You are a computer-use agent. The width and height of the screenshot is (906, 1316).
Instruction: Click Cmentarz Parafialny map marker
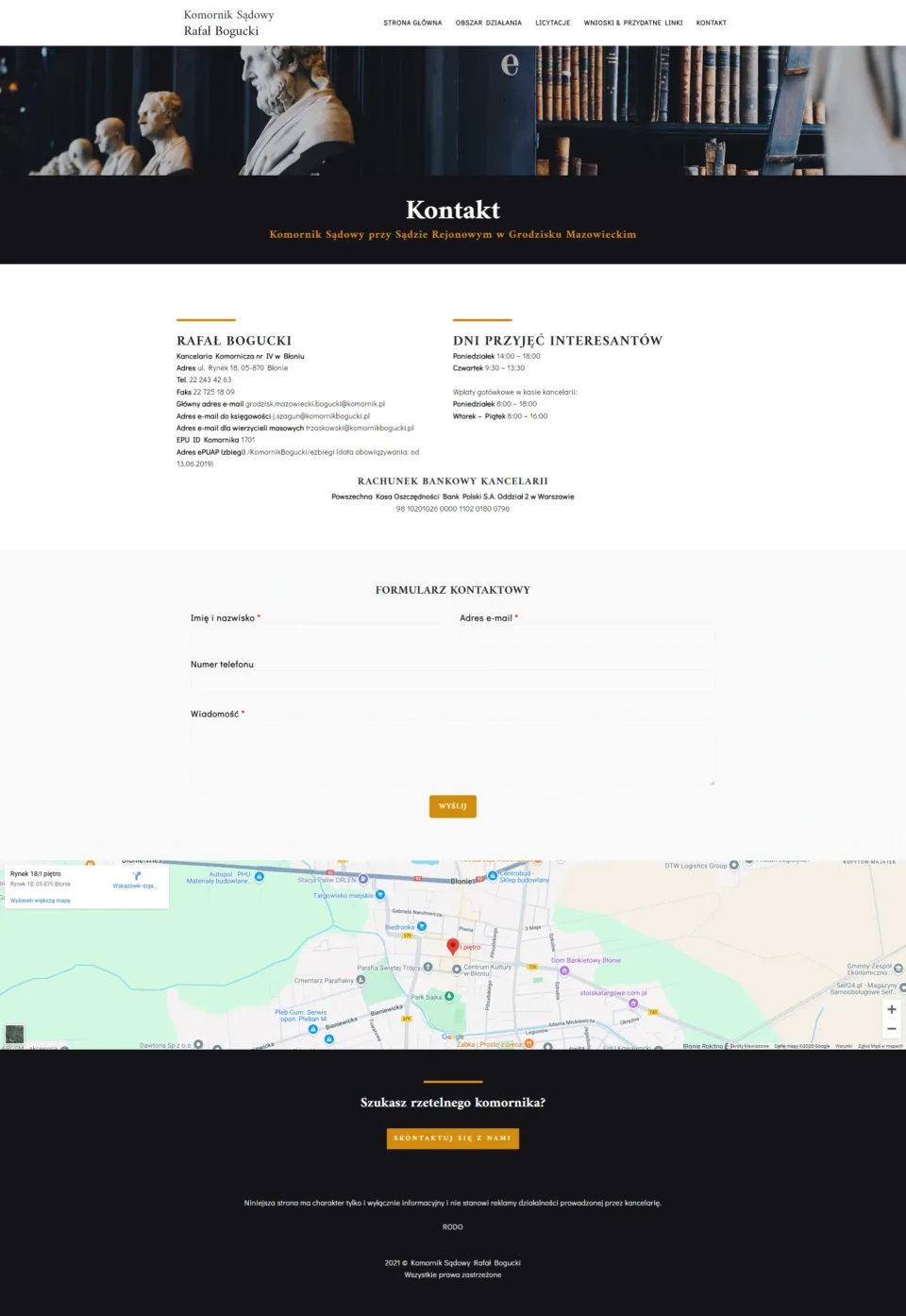point(361,980)
